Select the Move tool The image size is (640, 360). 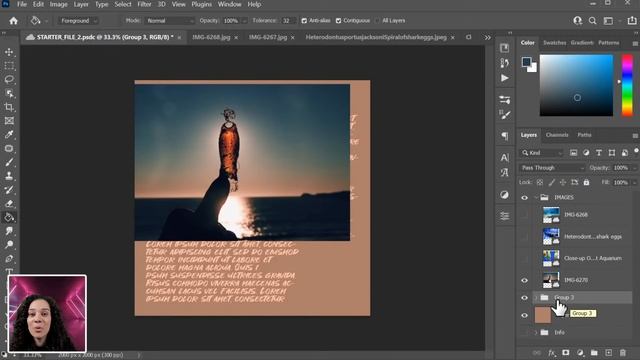[9, 52]
